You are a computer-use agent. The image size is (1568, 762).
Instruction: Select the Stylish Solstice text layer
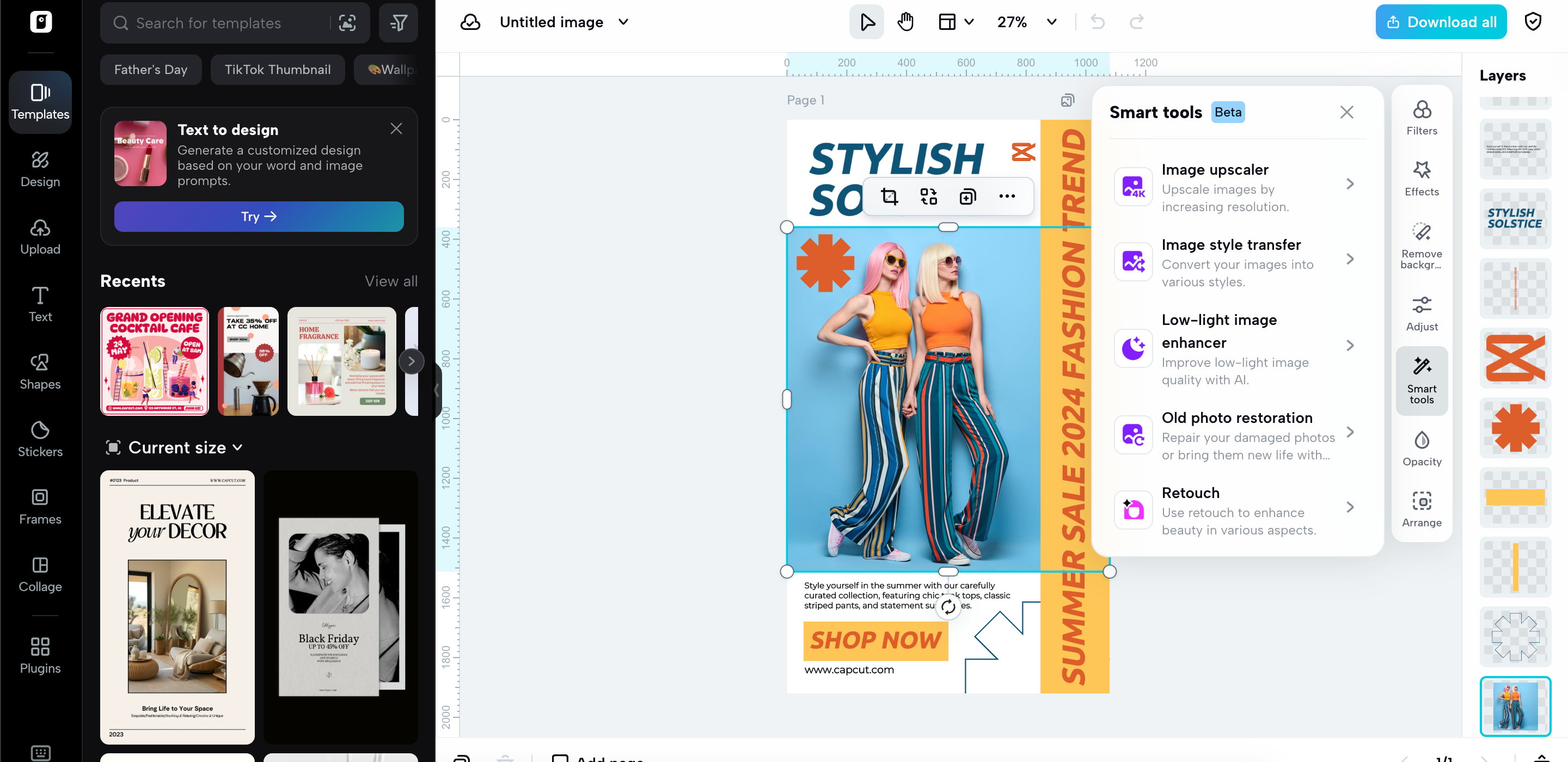[1515, 218]
